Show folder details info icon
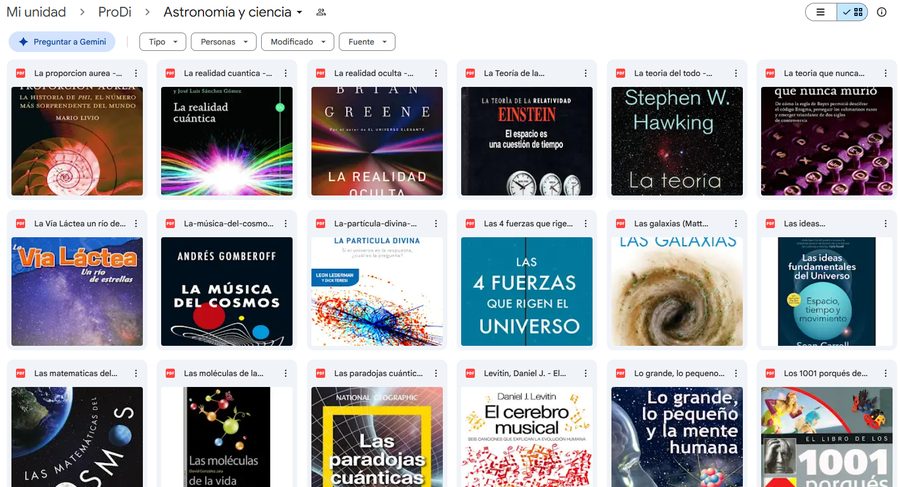The height and width of the screenshot is (487, 900). click(x=882, y=12)
